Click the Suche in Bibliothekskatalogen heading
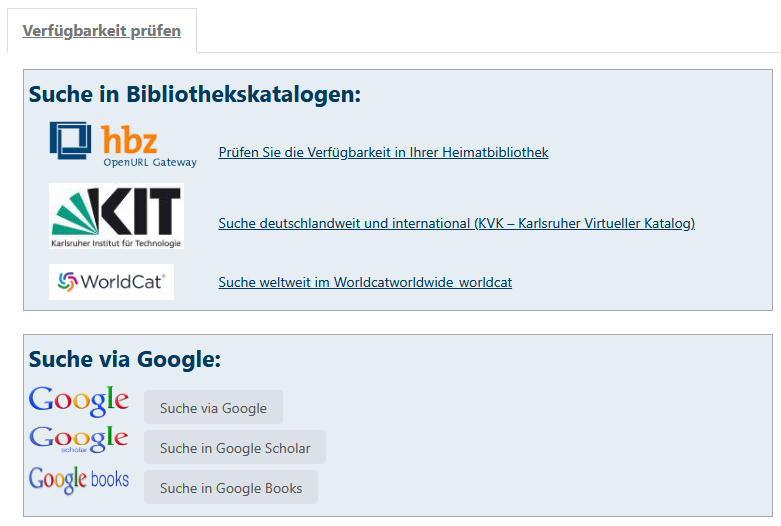This screenshot has width=781, height=526. 194,95
